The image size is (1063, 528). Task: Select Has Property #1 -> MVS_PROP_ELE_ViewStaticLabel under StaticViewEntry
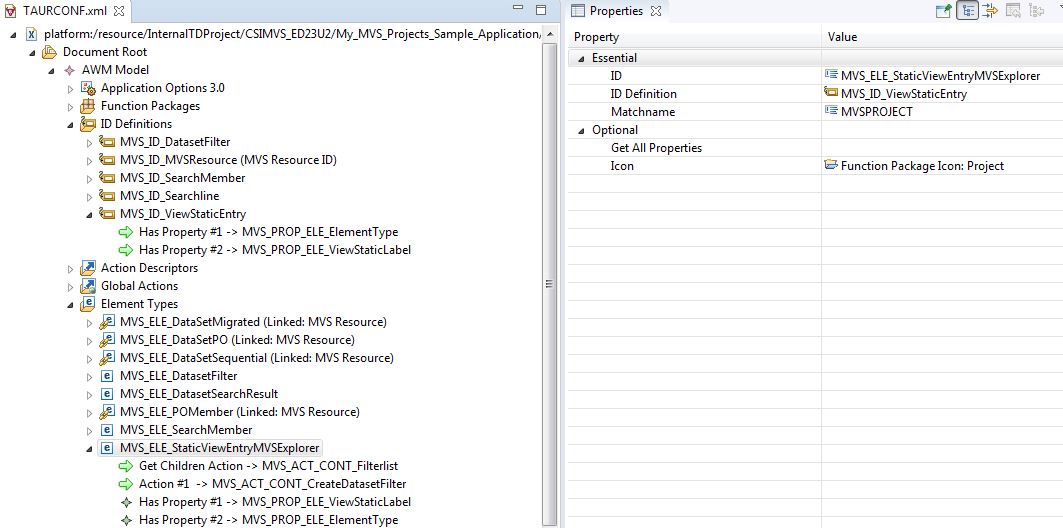(x=275, y=502)
